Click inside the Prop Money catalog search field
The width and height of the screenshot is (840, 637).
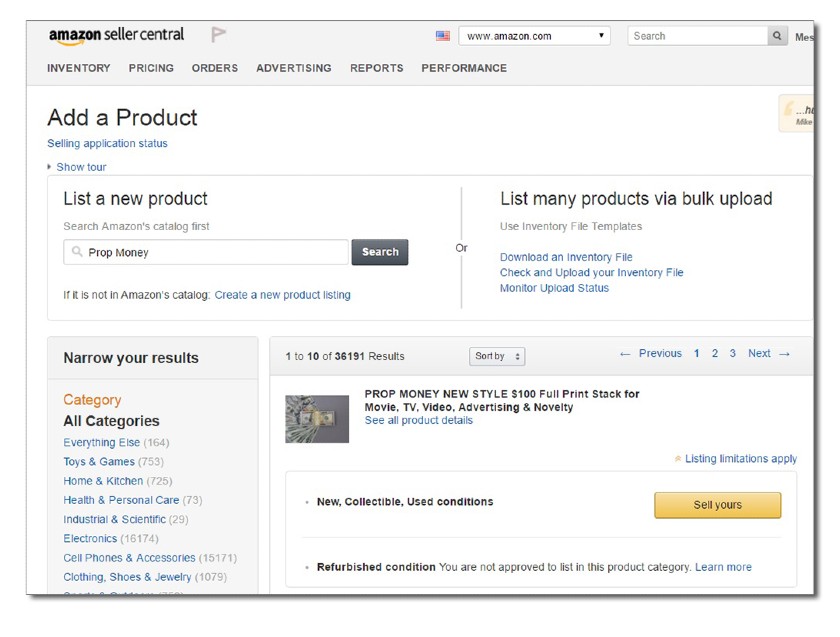[206, 252]
